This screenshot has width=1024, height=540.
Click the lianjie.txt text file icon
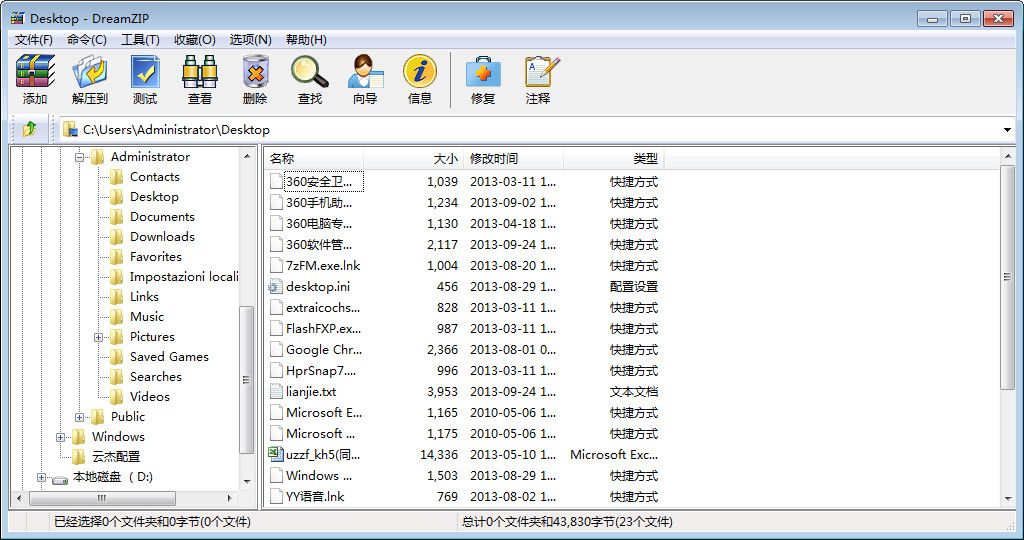coord(276,392)
